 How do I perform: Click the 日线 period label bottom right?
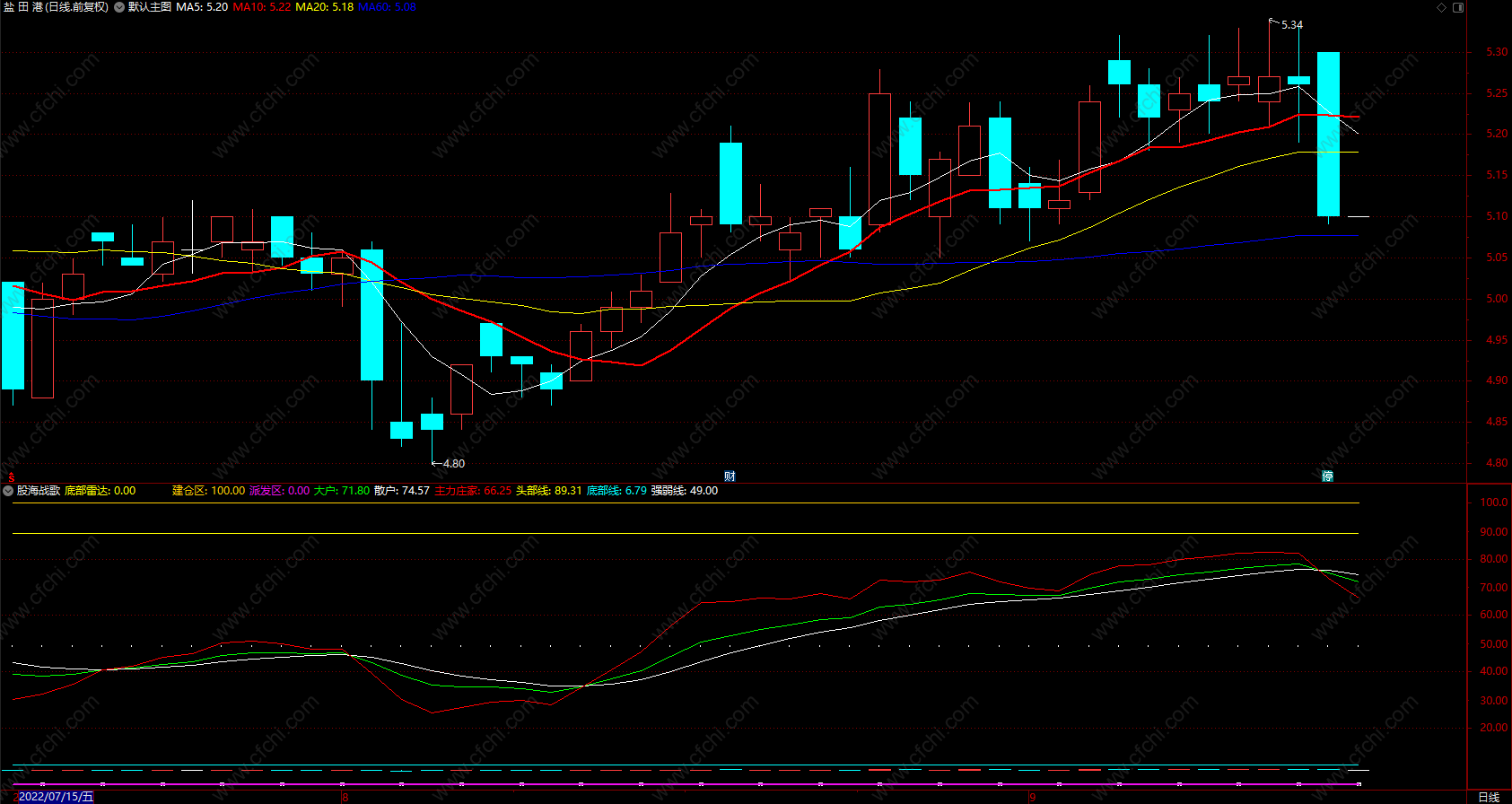1489,797
